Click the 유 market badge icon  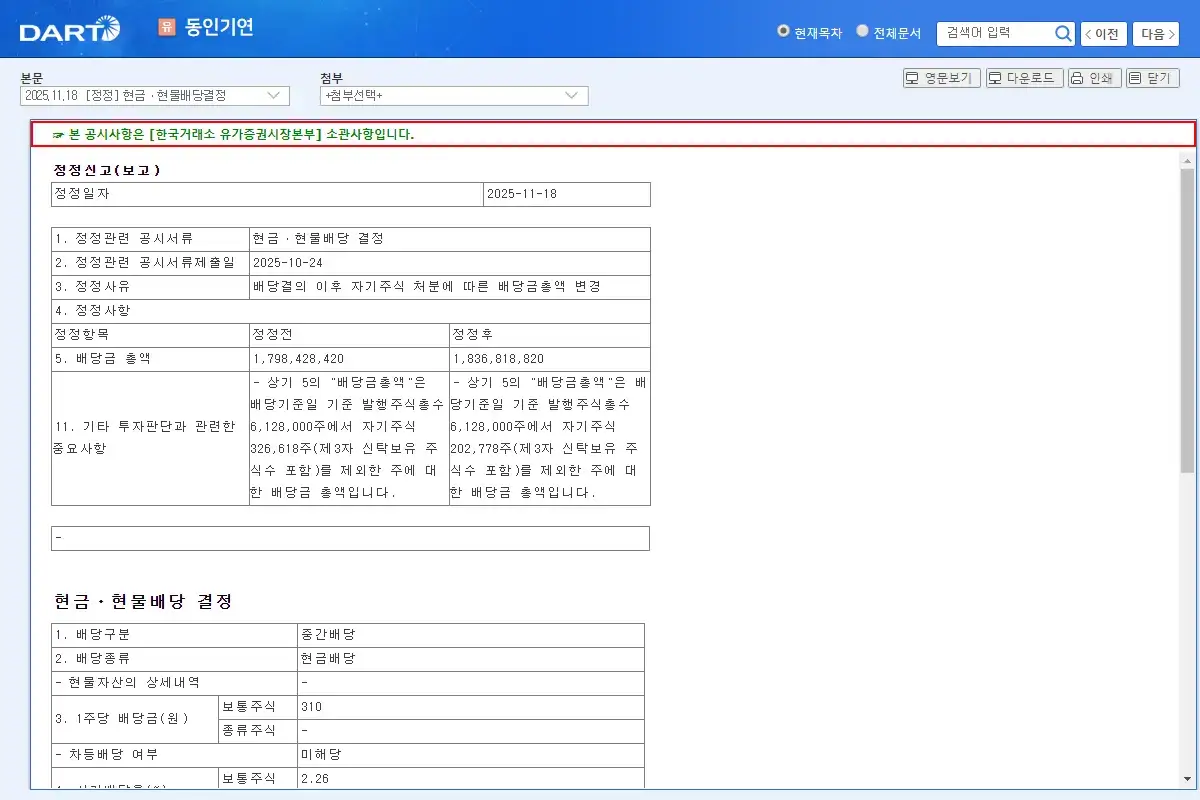[166, 27]
